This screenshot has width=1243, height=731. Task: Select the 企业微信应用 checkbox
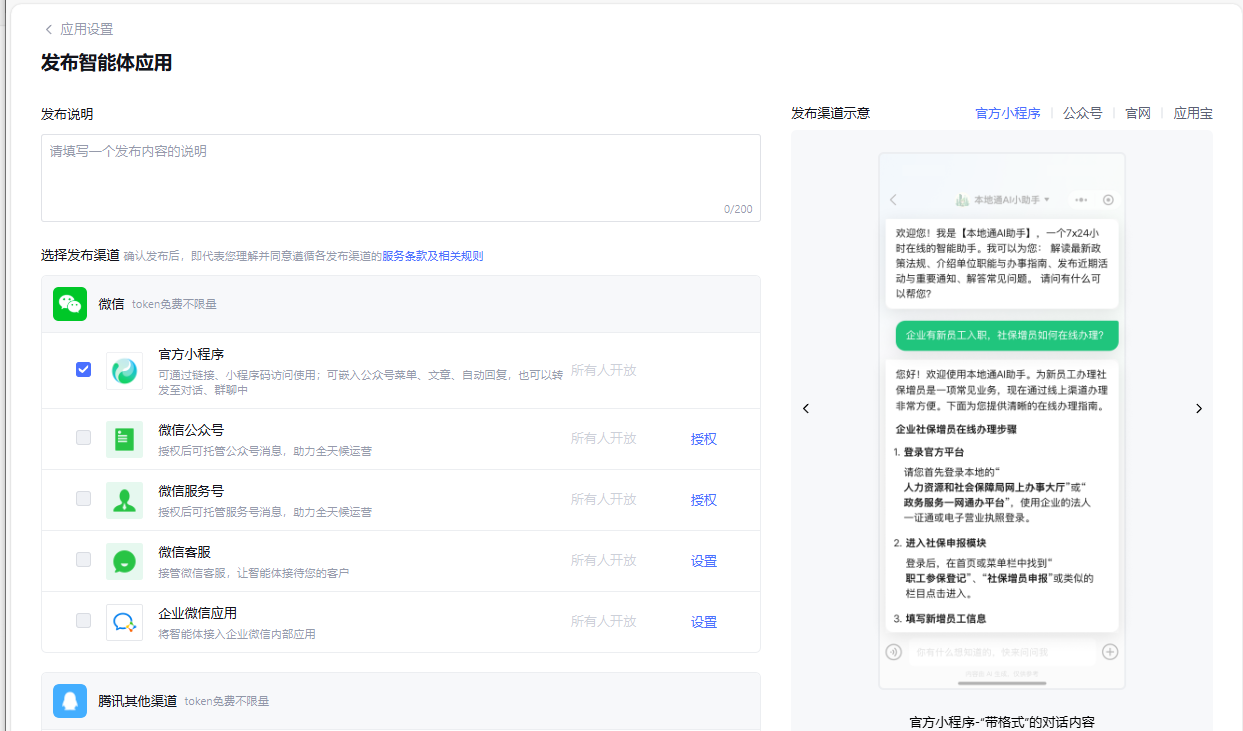(x=84, y=621)
